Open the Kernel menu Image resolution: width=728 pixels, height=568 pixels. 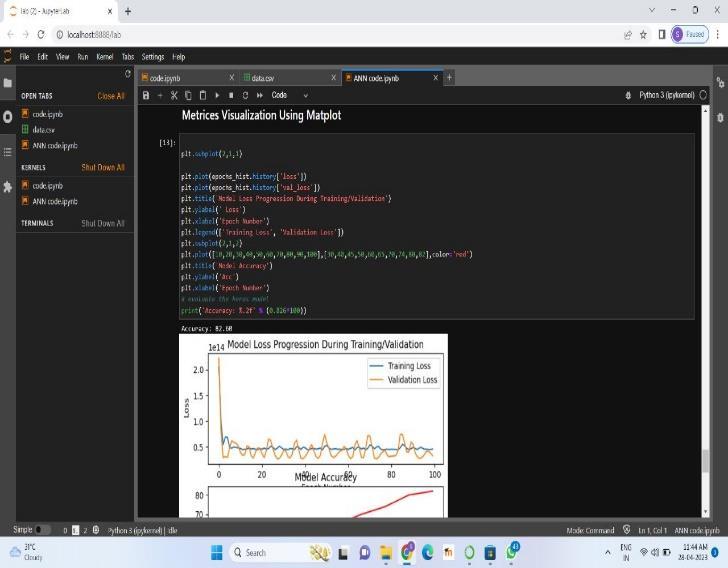(104, 57)
